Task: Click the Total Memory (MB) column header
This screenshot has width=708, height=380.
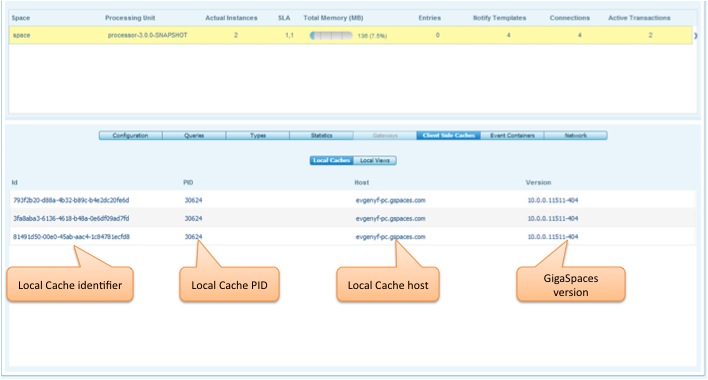Action: (x=333, y=18)
